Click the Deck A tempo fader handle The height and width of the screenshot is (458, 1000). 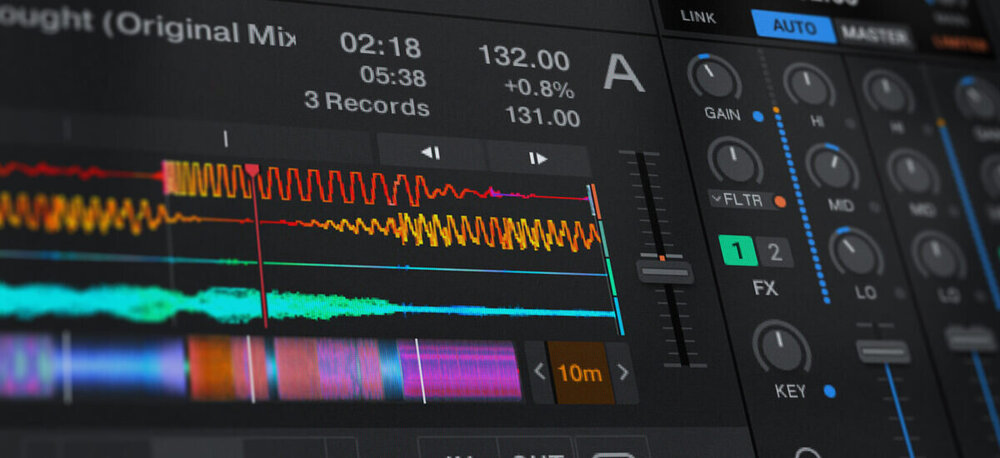pos(665,271)
